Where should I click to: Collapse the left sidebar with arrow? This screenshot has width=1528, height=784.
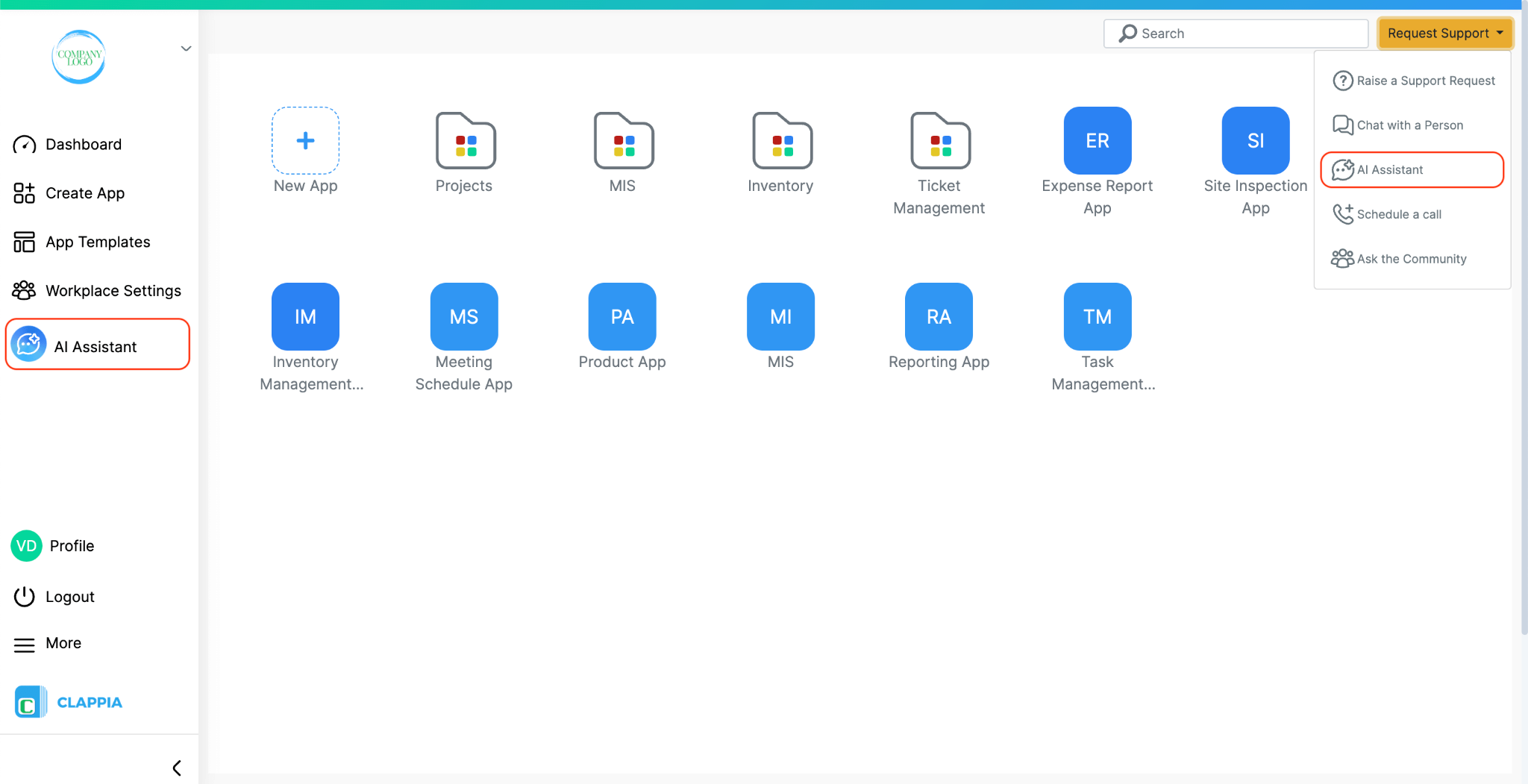(x=177, y=767)
